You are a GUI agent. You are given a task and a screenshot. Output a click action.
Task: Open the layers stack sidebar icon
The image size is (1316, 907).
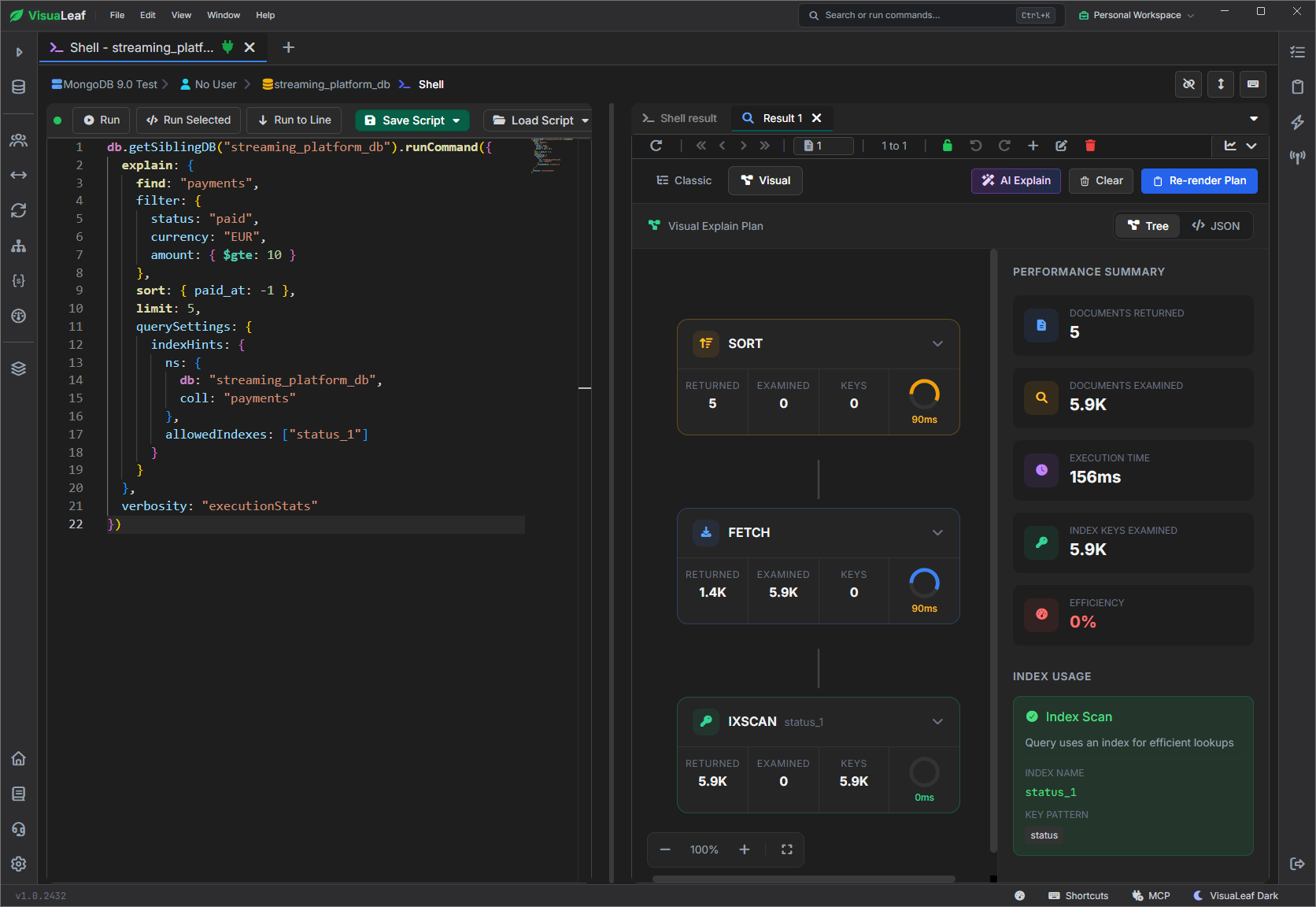click(x=19, y=368)
